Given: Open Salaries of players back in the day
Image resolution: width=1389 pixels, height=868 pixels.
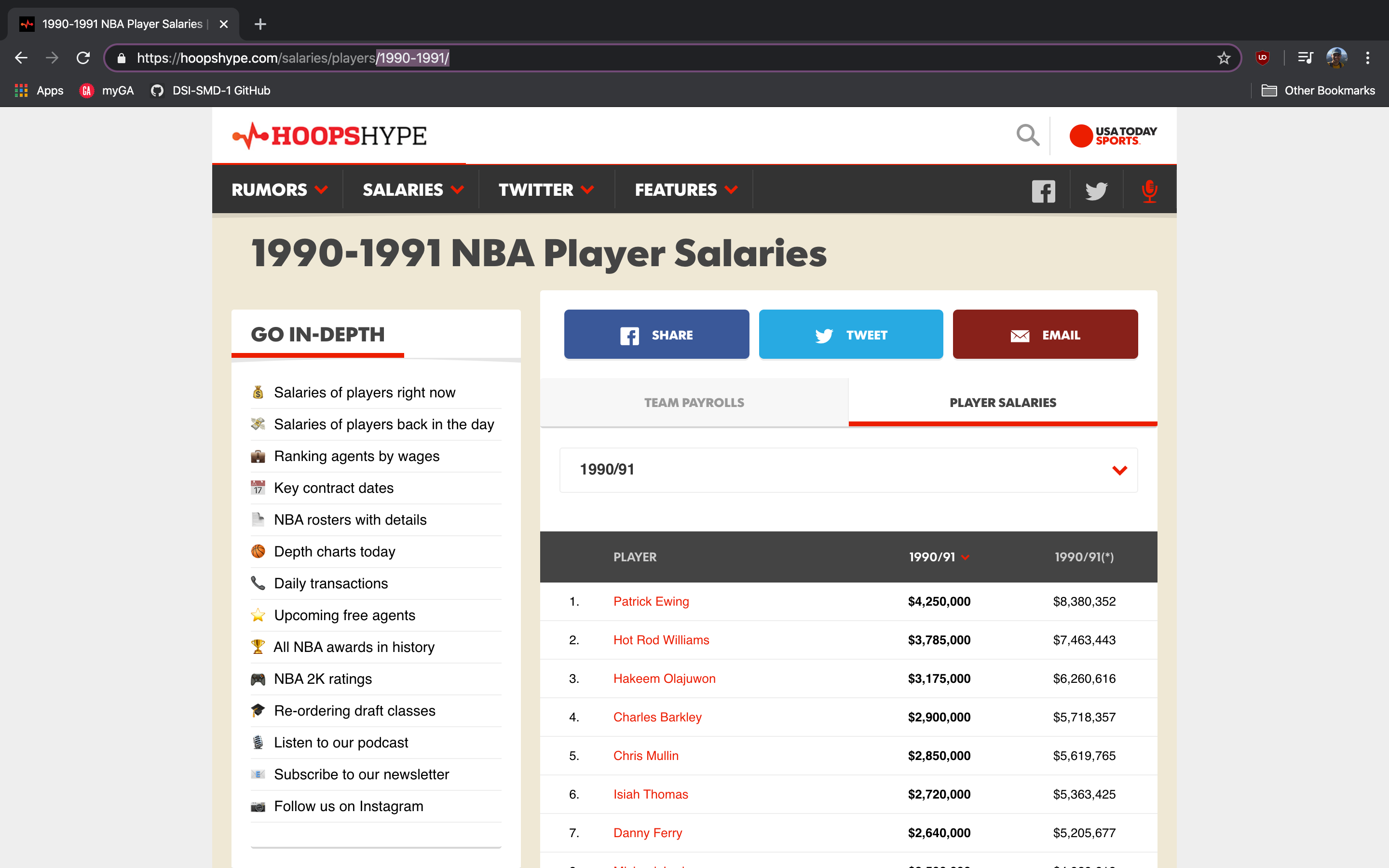Looking at the screenshot, I should tap(383, 424).
